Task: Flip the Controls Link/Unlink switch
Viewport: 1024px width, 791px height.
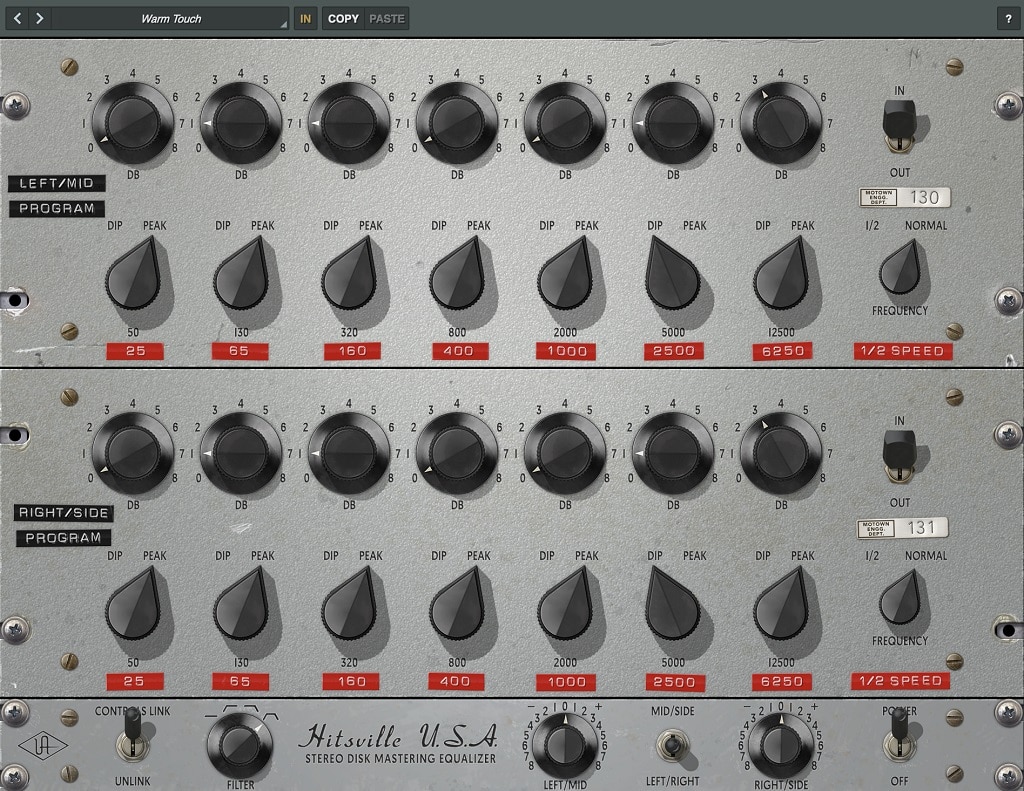Action: (133, 735)
